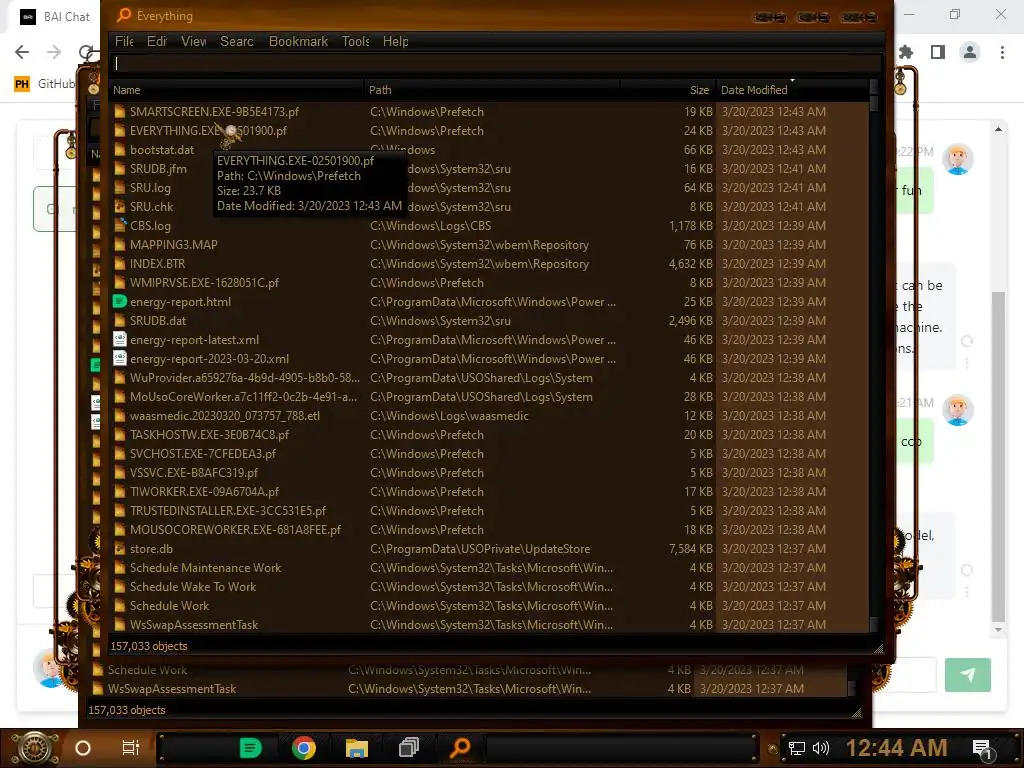
Task: Toggle the Chrome side panel icon
Action: [938, 52]
